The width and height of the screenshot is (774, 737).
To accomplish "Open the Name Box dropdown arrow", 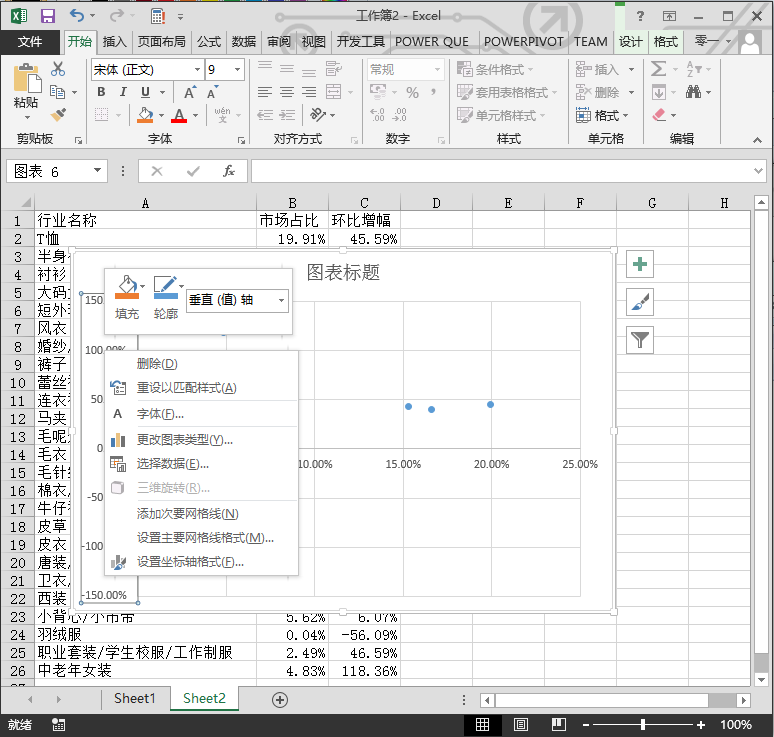I will 97,170.
